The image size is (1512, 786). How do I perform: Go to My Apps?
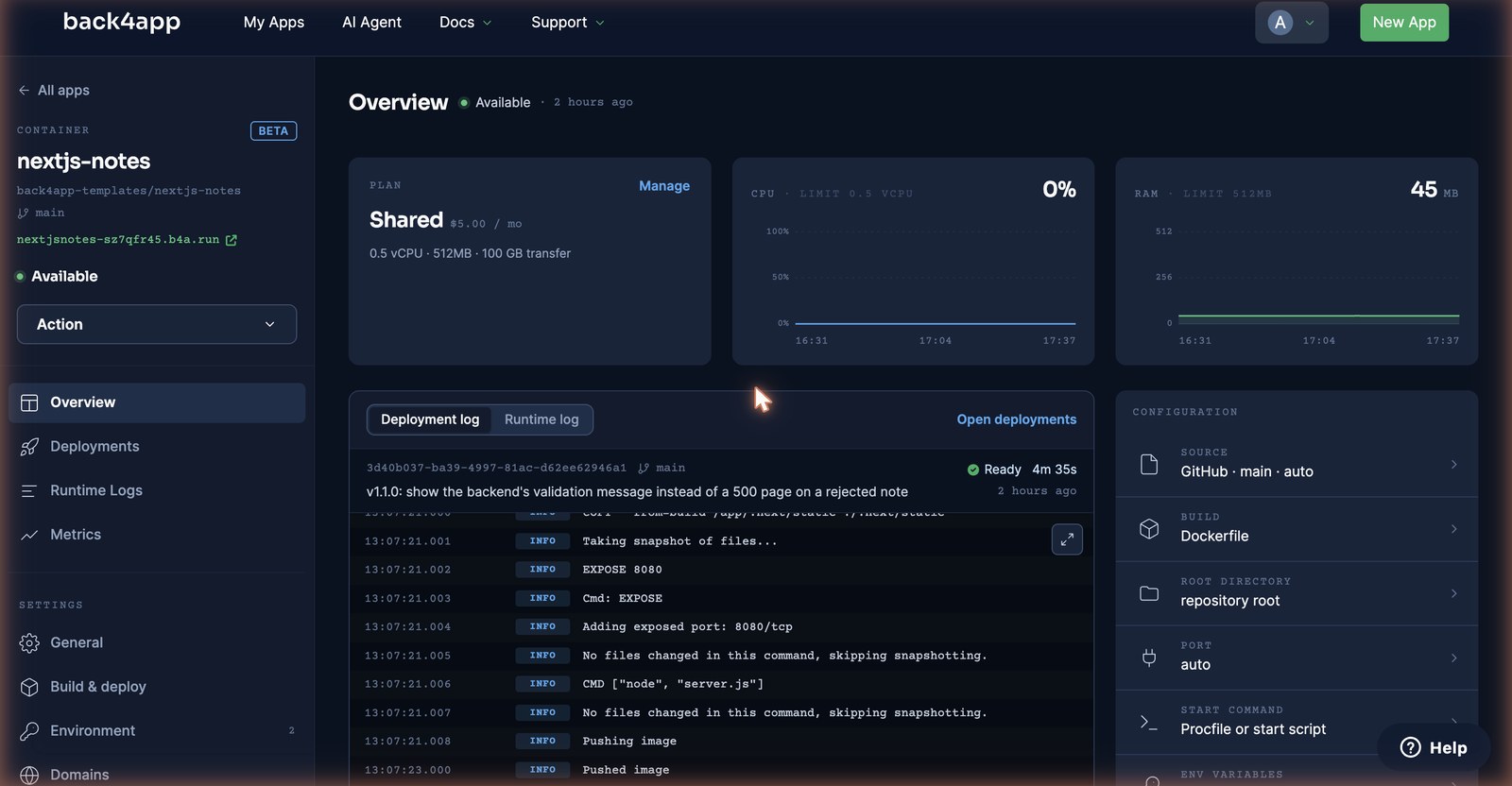(274, 23)
